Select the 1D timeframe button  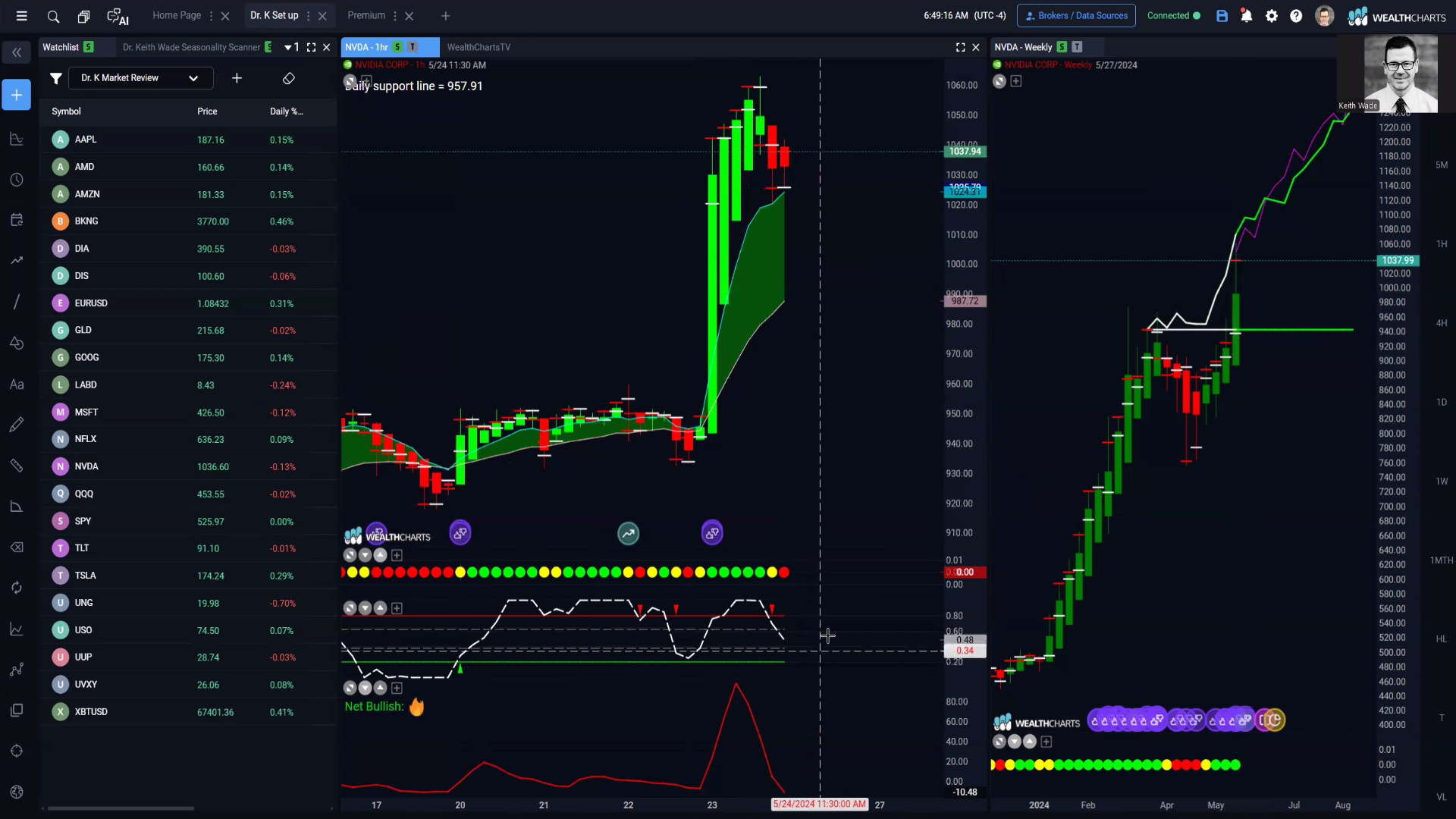point(1442,403)
